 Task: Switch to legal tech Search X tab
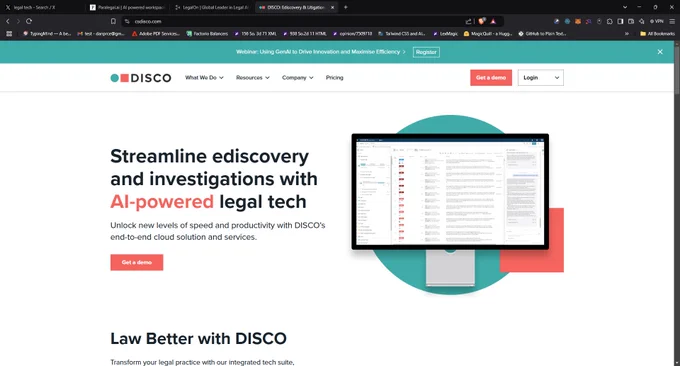click(x=42, y=7)
